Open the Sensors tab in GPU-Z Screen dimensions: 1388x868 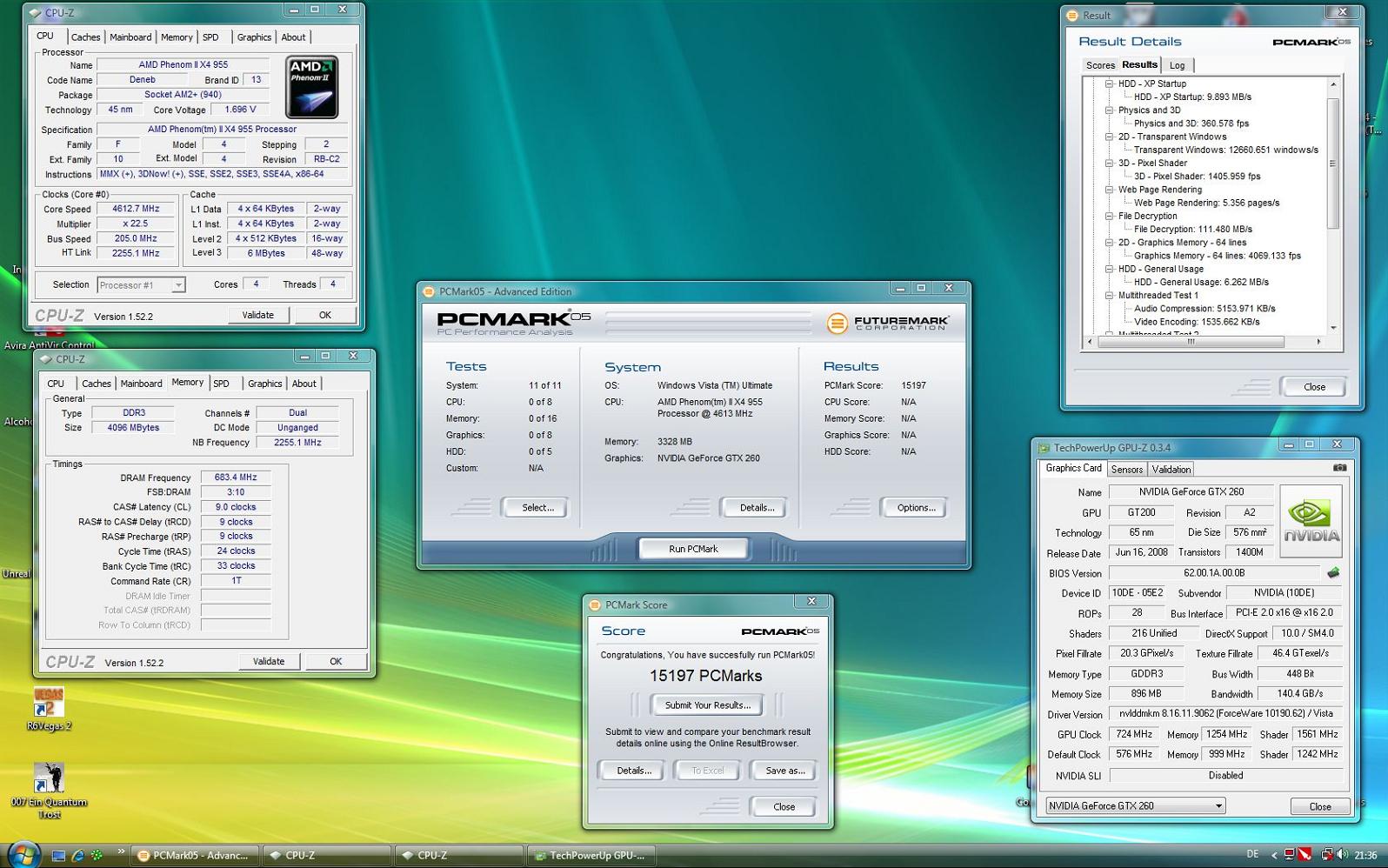(x=1127, y=470)
